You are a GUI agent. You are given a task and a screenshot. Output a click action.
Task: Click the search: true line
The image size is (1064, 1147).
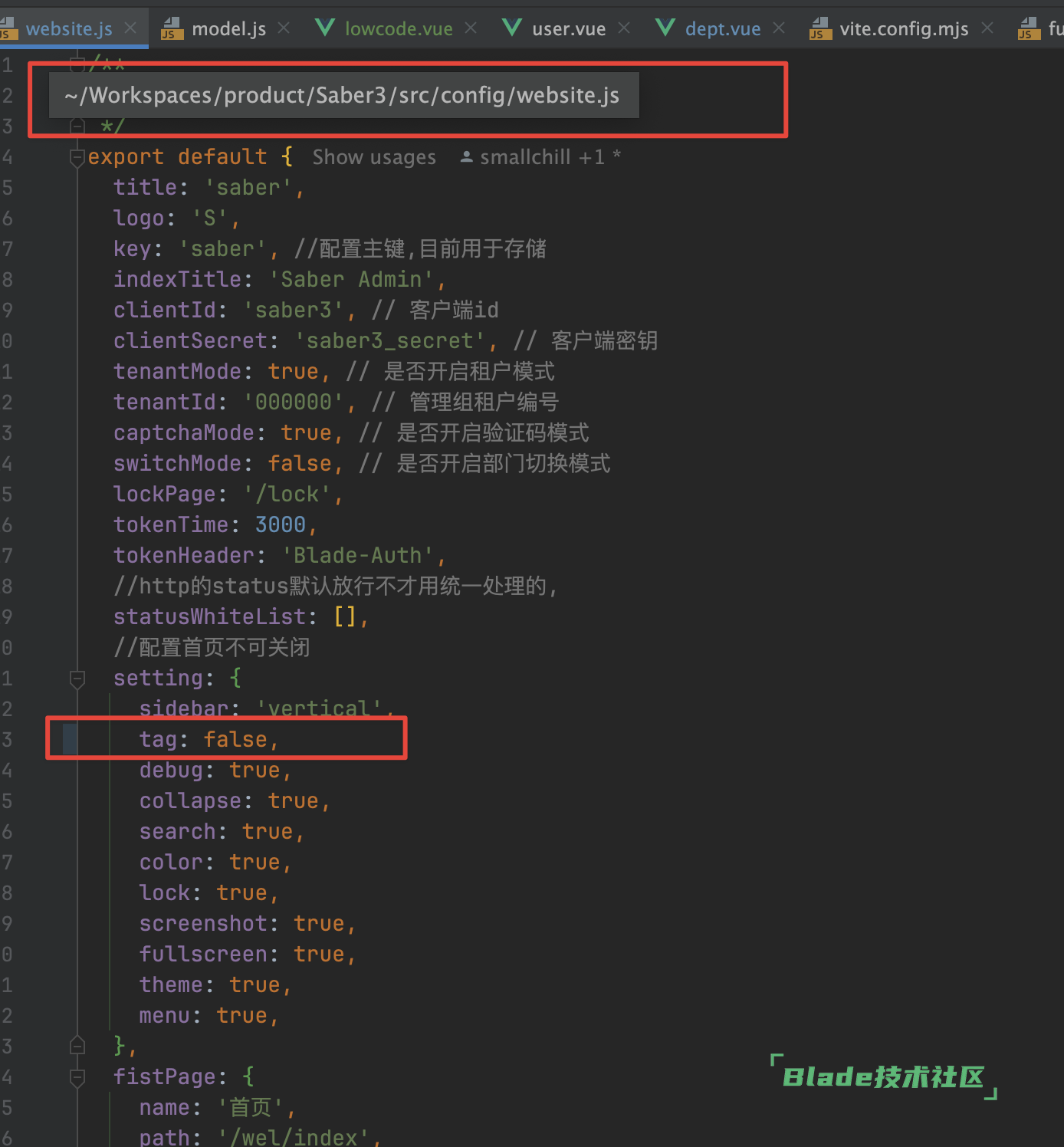coord(222,832)
